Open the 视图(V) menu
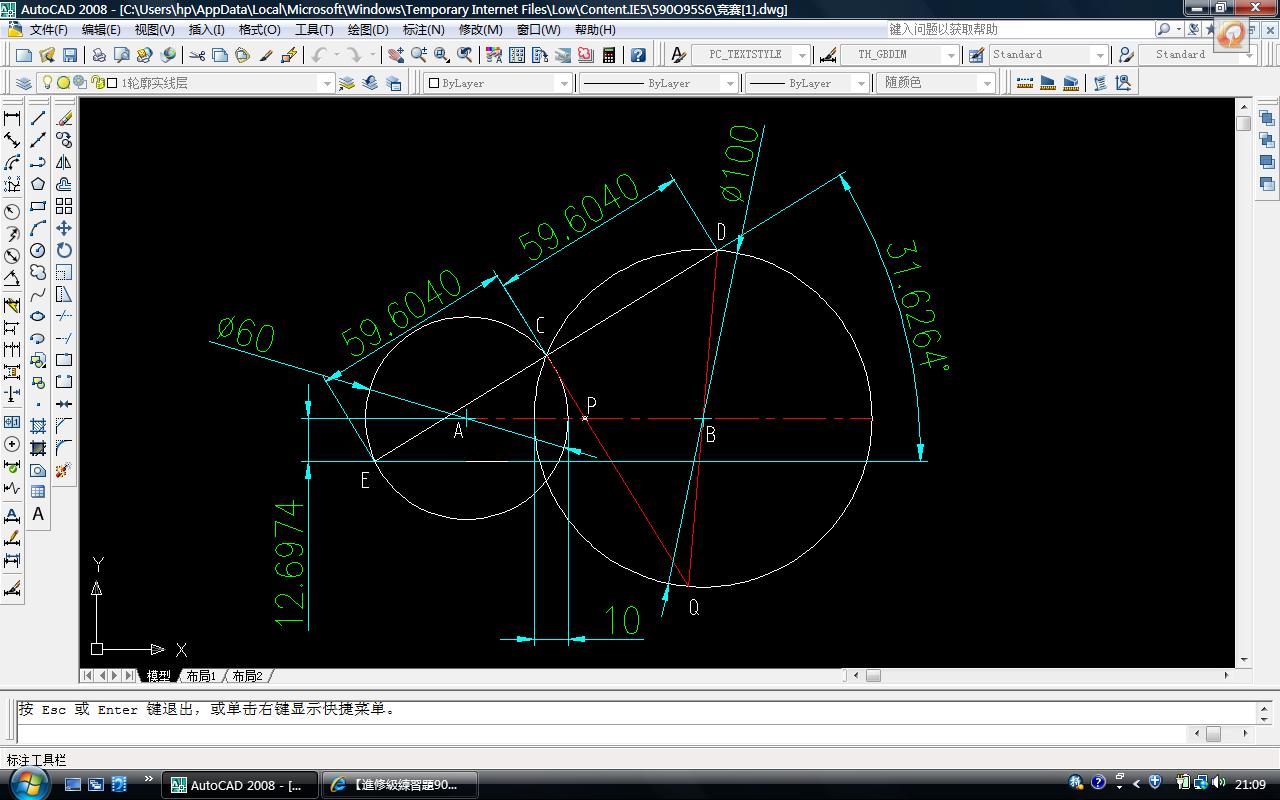 coord(154,30)
